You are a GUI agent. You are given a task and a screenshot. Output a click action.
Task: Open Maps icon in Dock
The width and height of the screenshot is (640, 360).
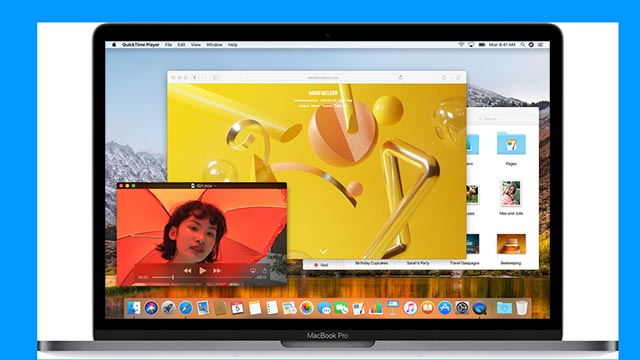coord(289,308)
